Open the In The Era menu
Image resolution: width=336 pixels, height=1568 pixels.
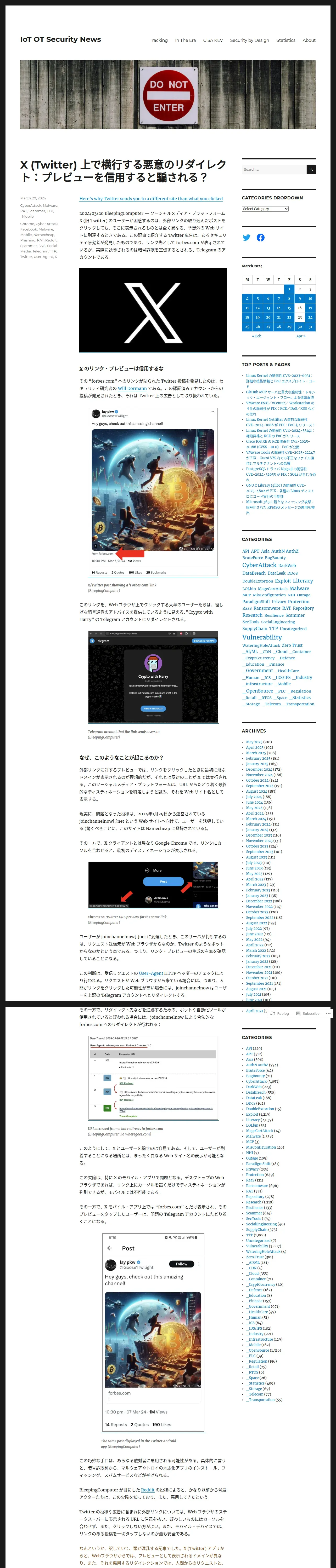click(x=185, y=40)
